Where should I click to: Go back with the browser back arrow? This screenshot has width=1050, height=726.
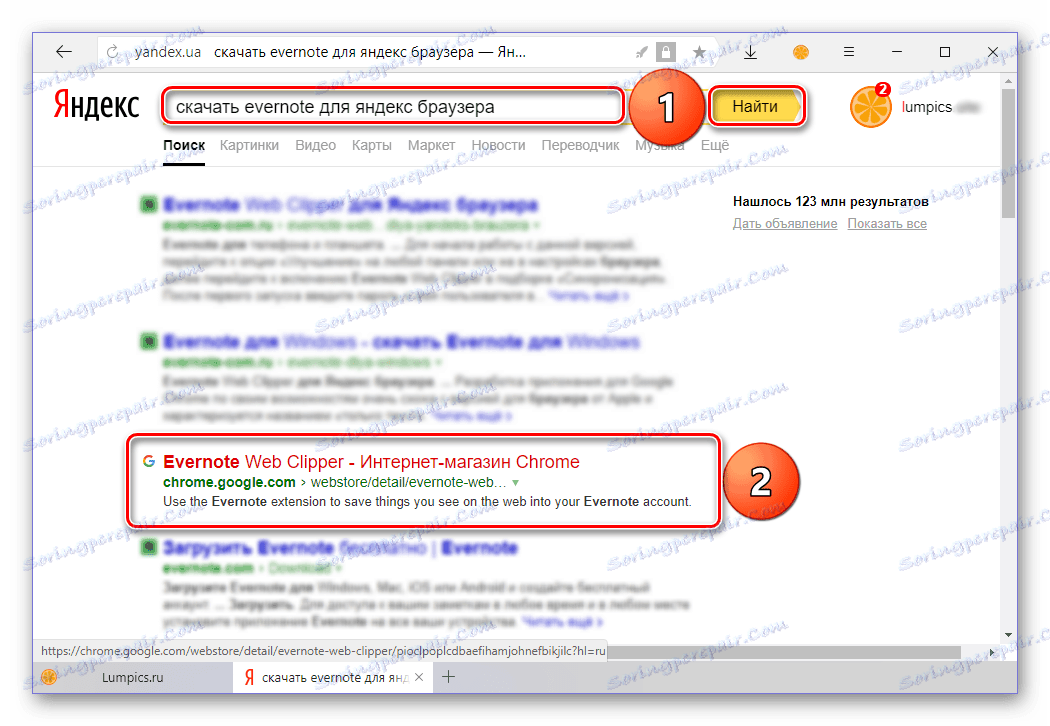tap(64, 52)
